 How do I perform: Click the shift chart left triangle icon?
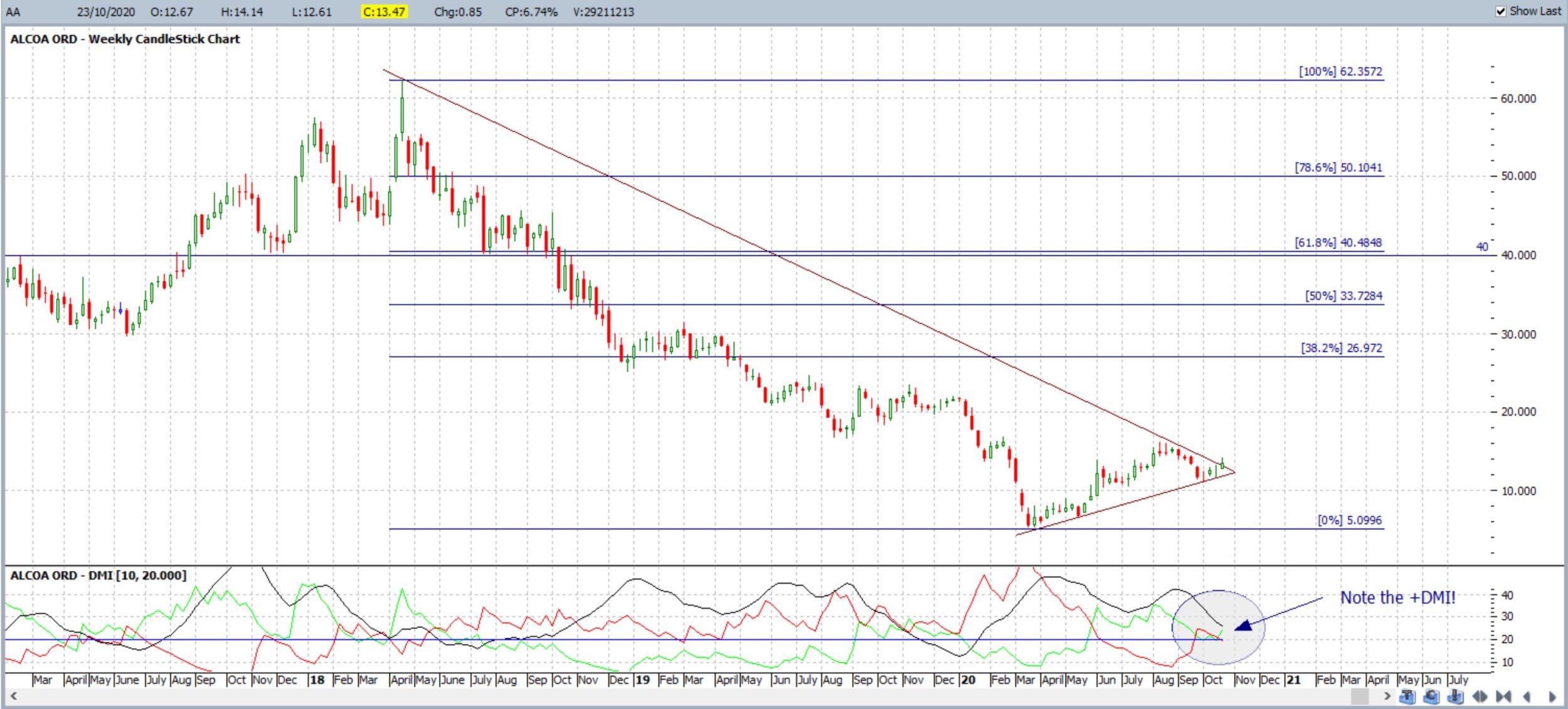tap(1527, 696)
